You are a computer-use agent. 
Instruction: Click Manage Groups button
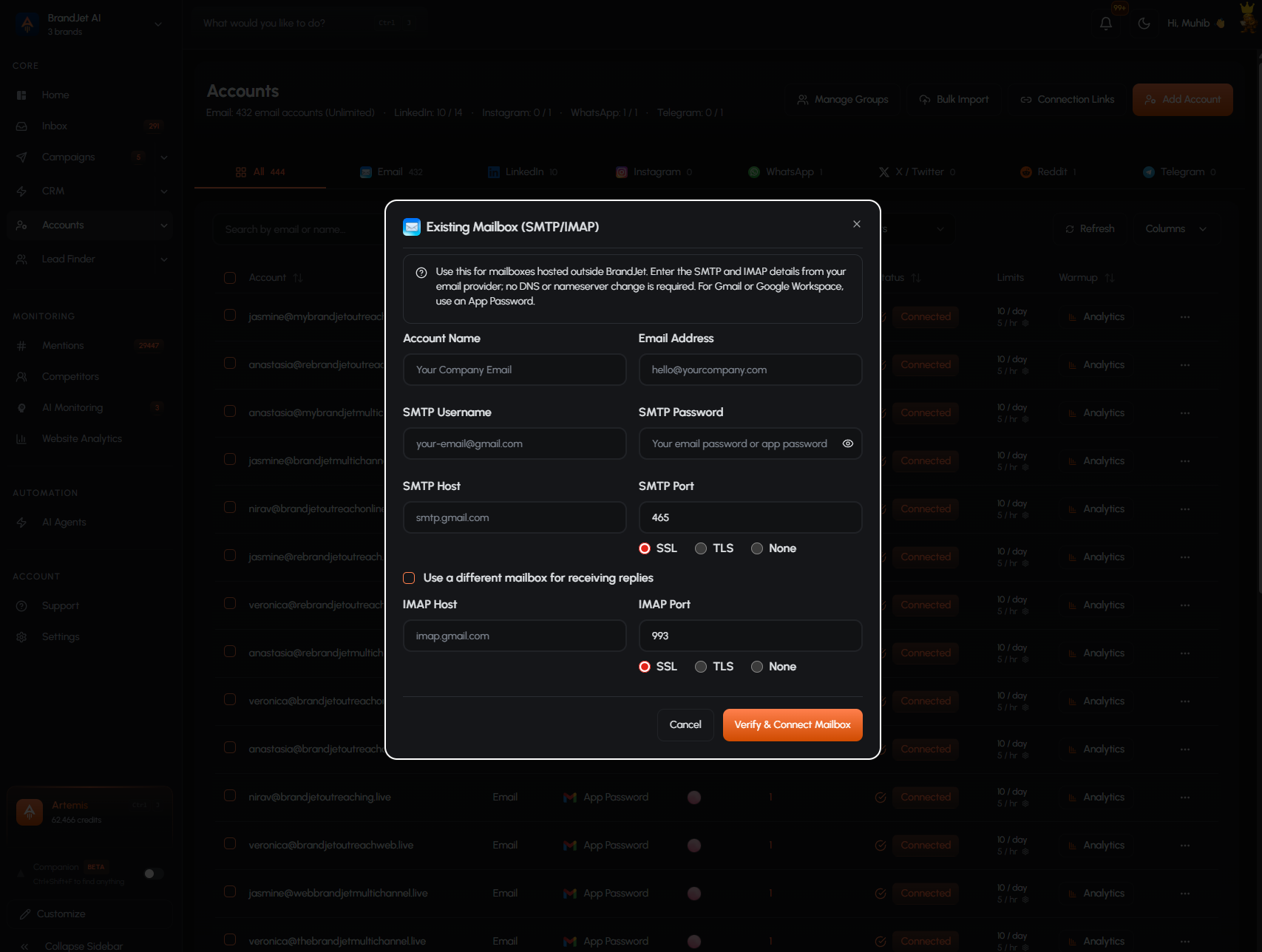843,100
